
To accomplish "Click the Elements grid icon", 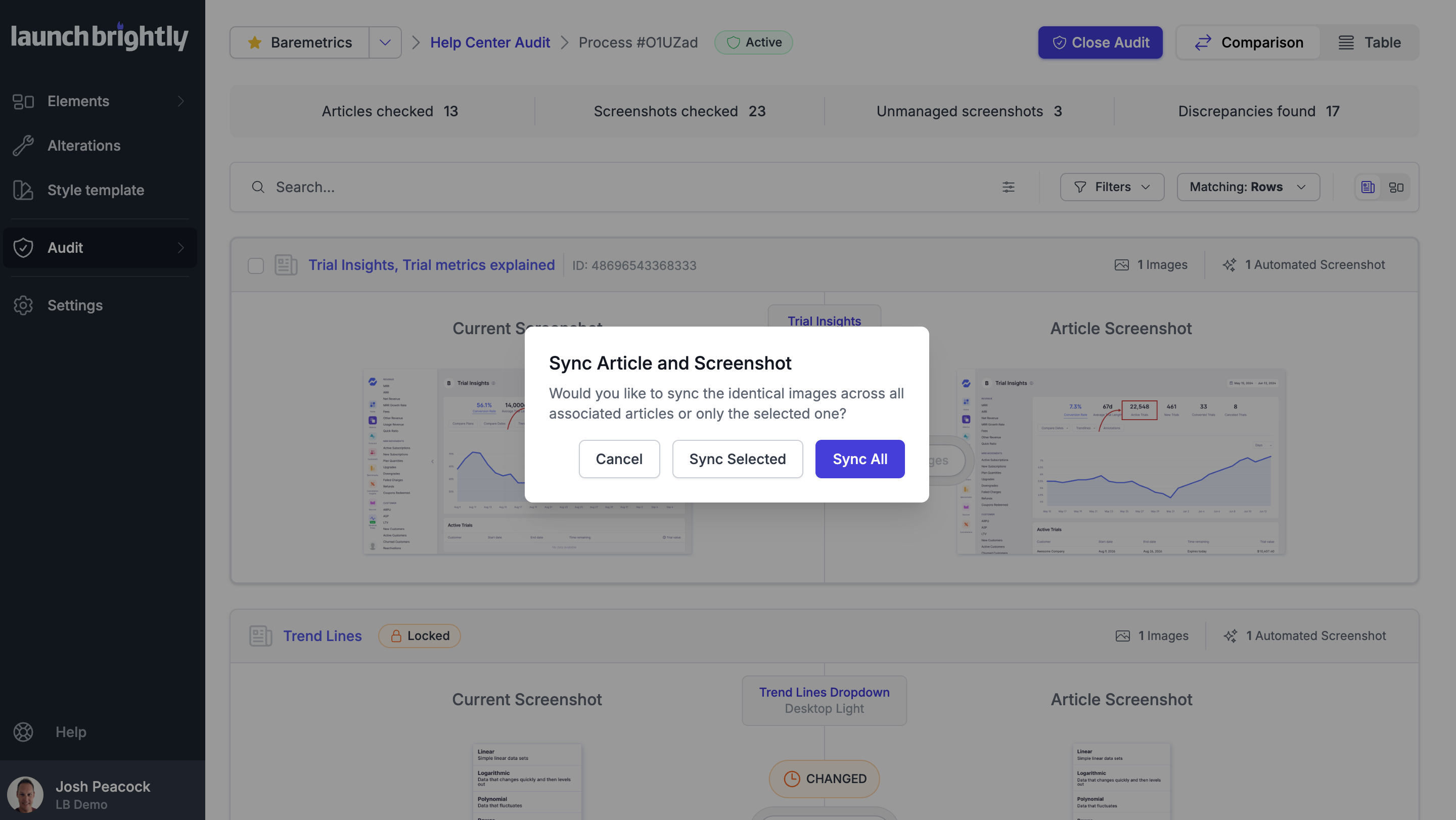I will [23, 101].
